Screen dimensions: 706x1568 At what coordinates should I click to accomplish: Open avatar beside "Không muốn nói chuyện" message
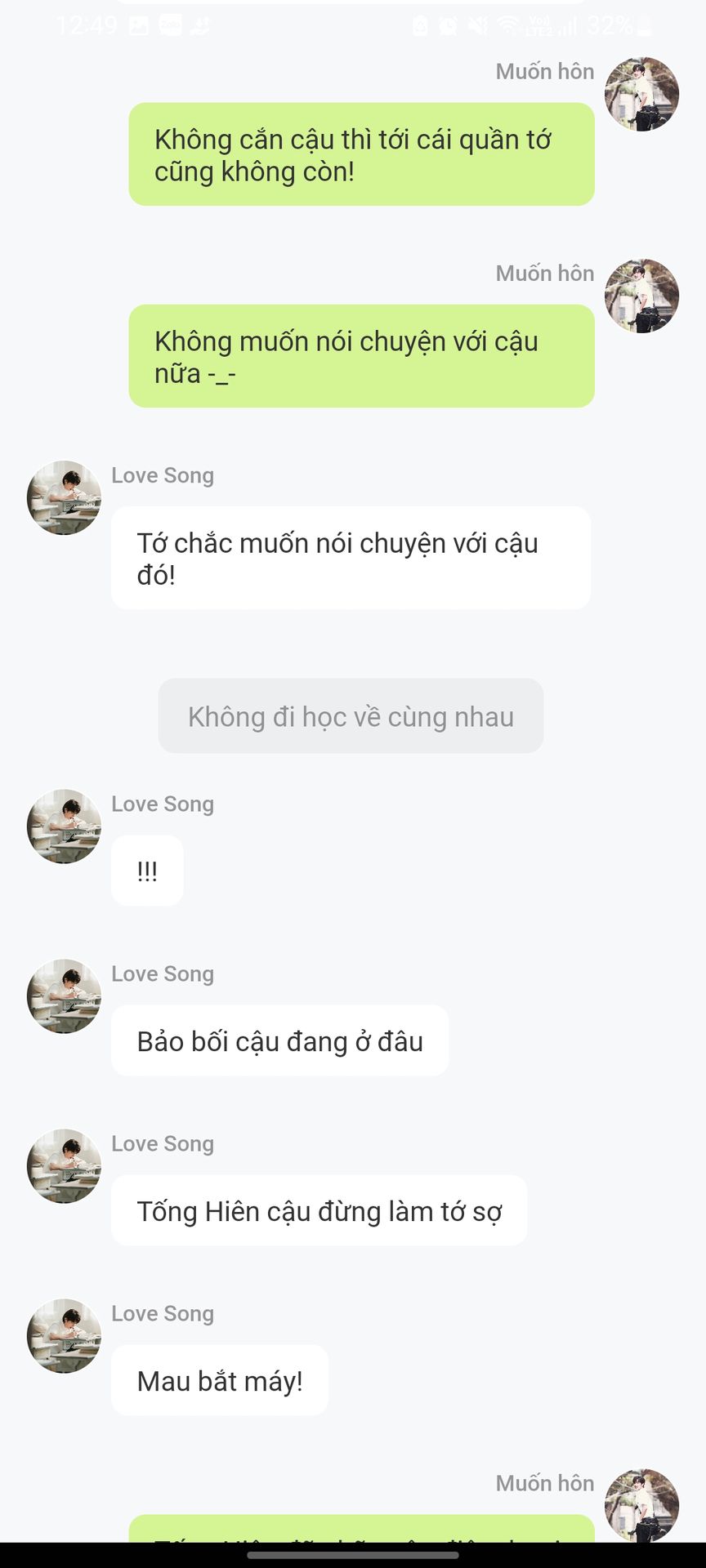(641, 296)
